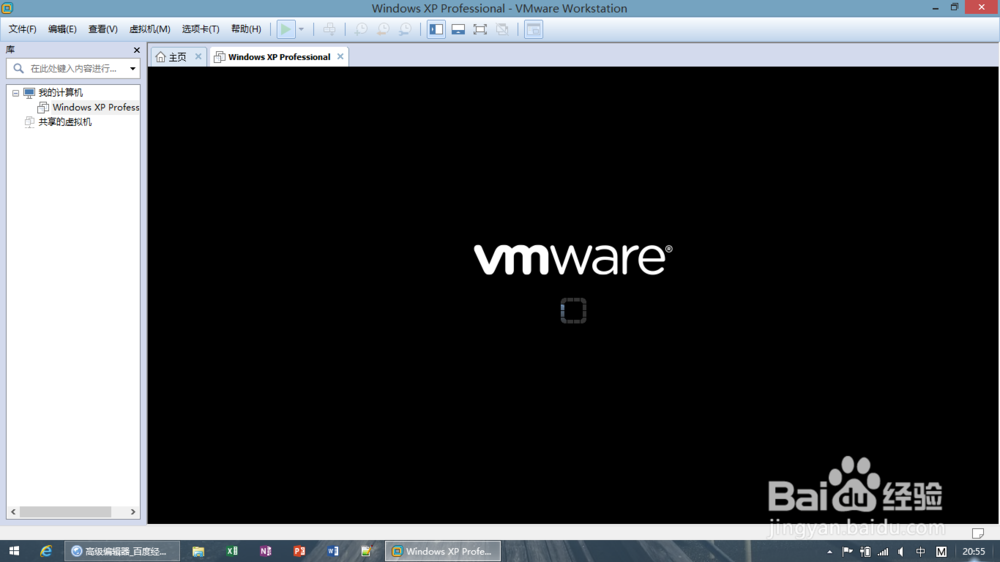Click the Revert to Snapshot toolbar icon
Image resolution: width=1000 pixels, height=562 pixels.
pyautogui.click(x=383, y=29)
